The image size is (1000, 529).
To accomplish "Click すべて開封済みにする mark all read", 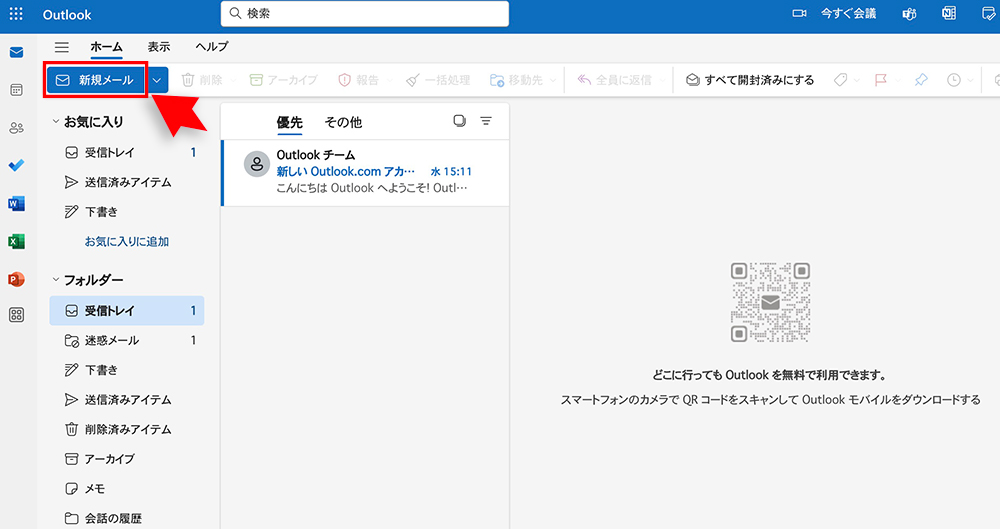I will [750, 80].
